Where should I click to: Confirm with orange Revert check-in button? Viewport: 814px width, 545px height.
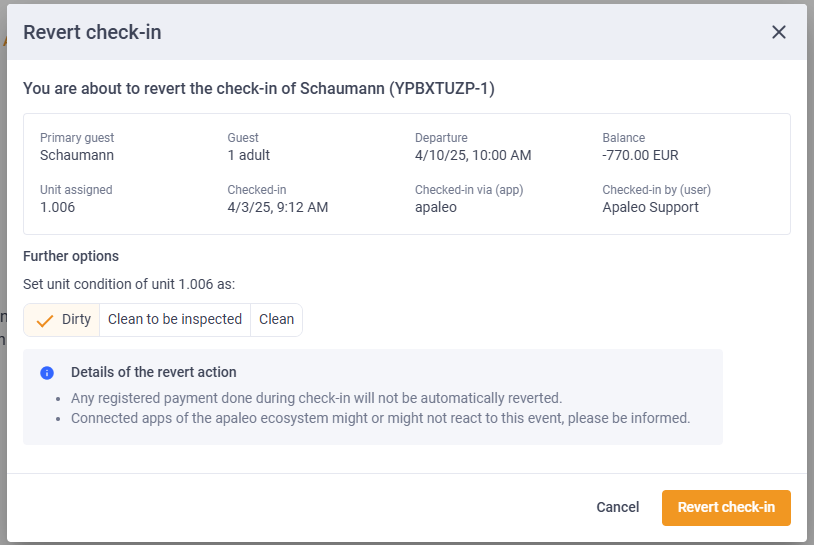coord(726,508)
